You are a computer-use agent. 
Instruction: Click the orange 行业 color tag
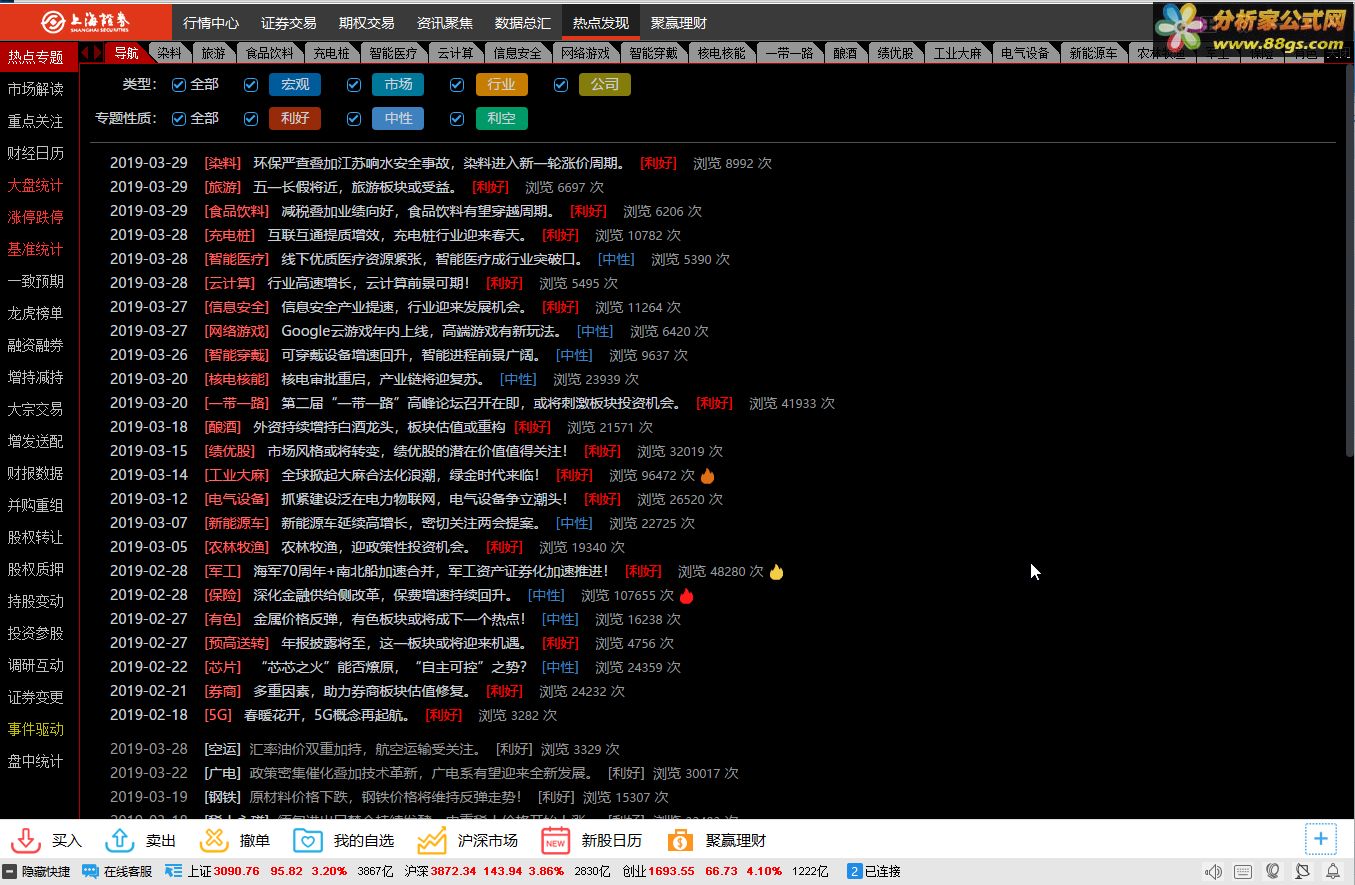click(x=502, y=85)
